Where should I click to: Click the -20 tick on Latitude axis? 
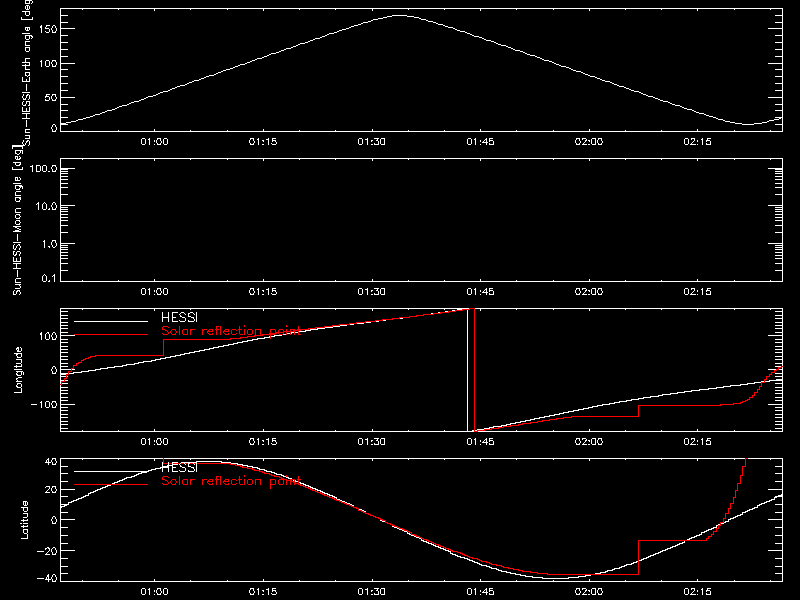tap(47, 551)
